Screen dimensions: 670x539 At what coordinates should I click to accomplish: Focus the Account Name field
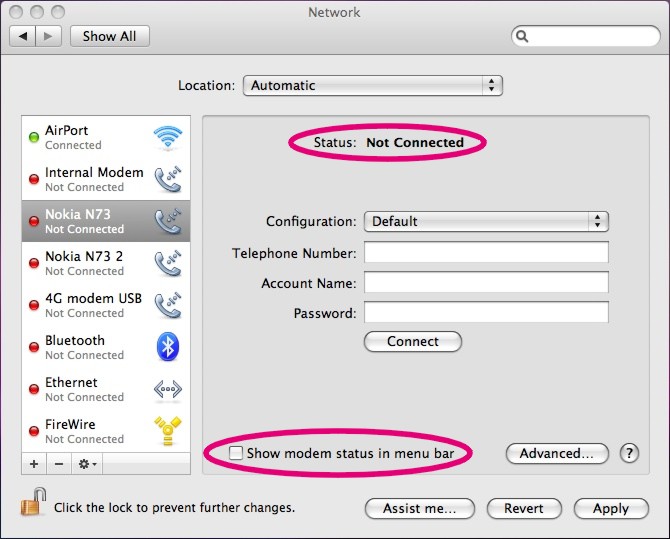point(486,282)
